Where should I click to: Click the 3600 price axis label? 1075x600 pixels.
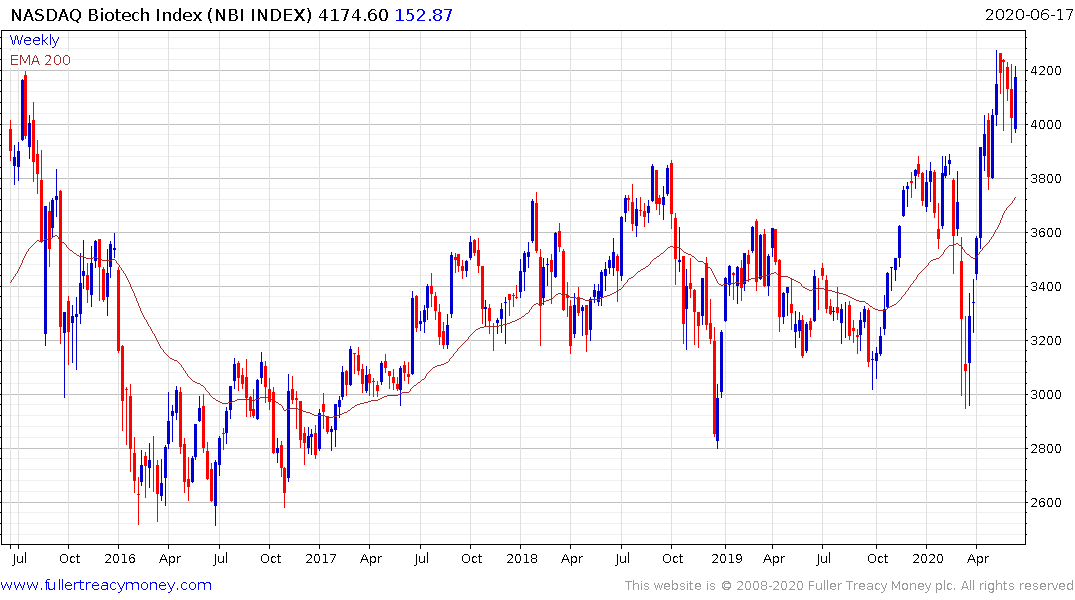(1046, 232)
